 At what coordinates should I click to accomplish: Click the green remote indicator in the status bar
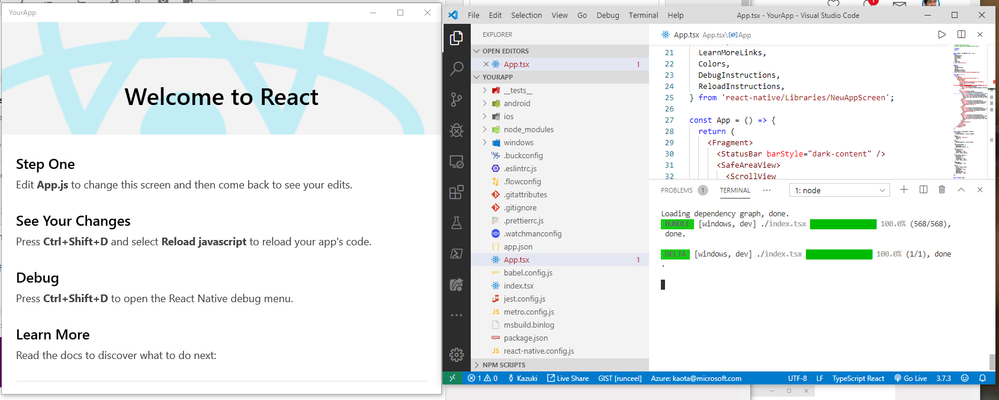[x=452, y=378]
